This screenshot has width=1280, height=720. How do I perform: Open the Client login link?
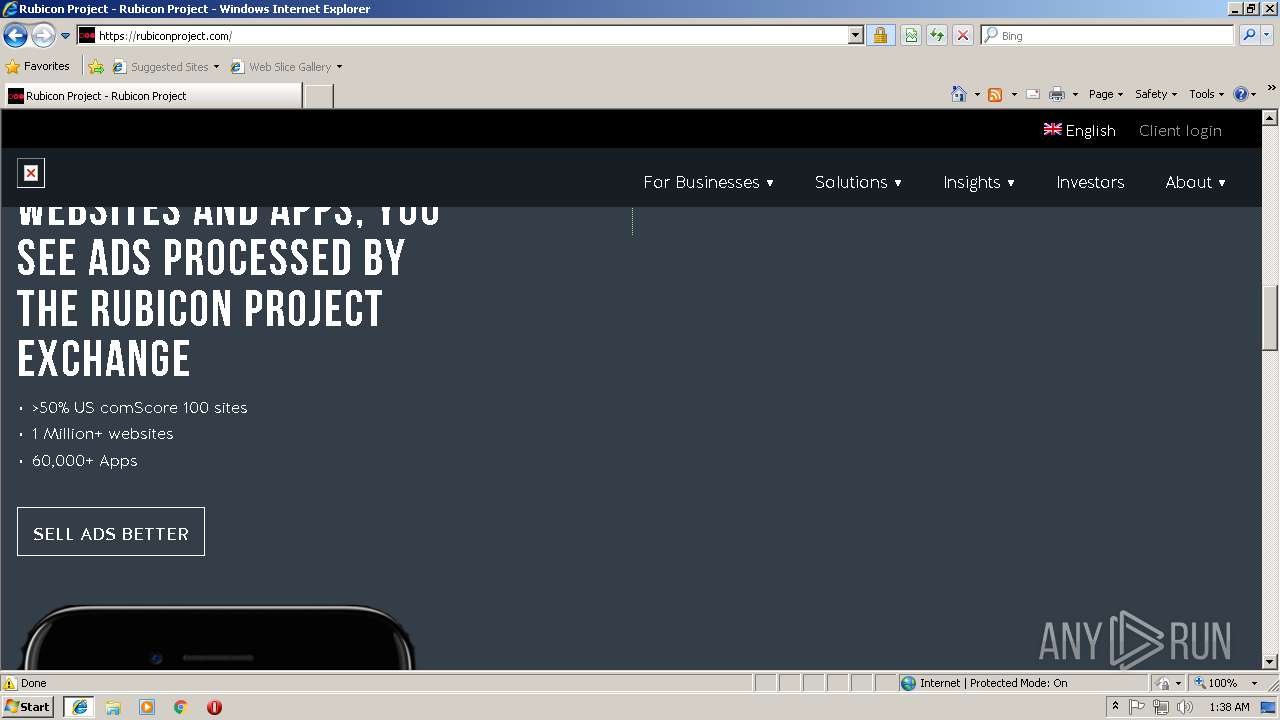pyautogui.click(x=1180, y=130)
